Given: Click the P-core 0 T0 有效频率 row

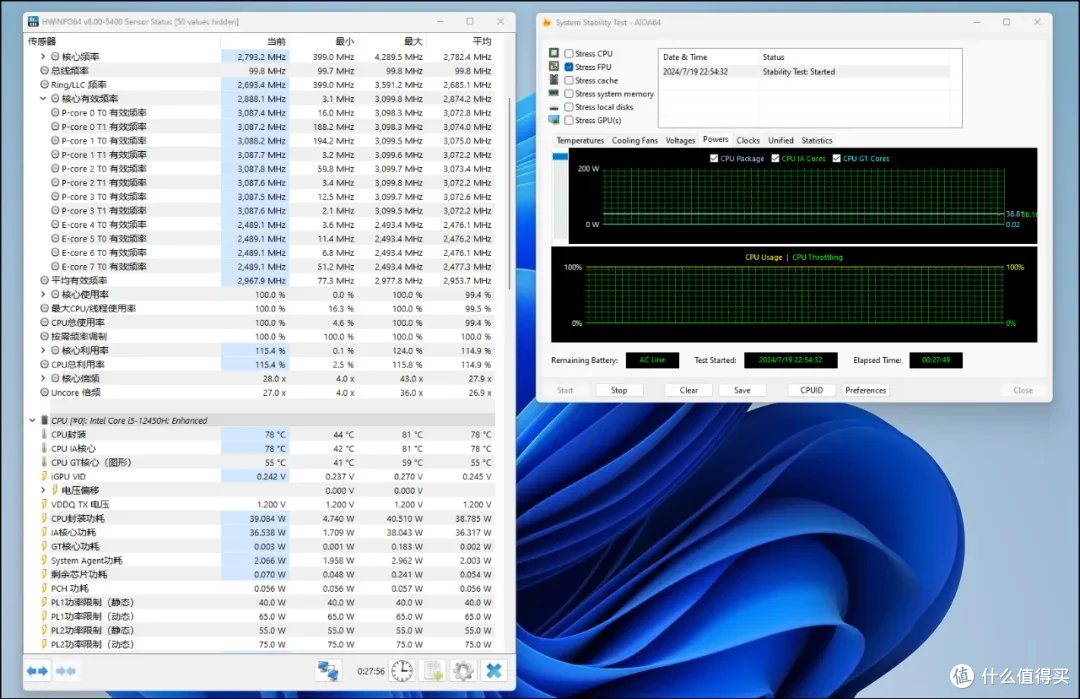Looking at the screenshot, I should (x=260, y=112).
